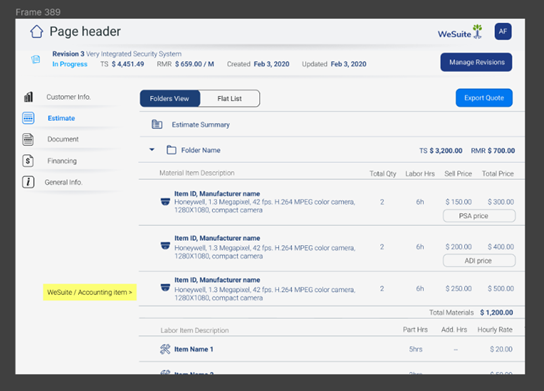Click the PSA price button
The width and height of the screenshot is (544, 391).
479,216
